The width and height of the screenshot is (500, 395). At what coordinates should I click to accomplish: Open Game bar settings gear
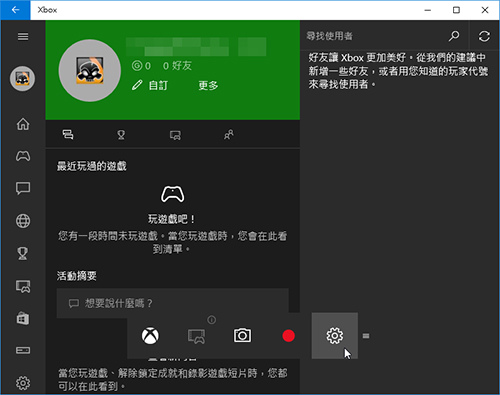[335, 336]
